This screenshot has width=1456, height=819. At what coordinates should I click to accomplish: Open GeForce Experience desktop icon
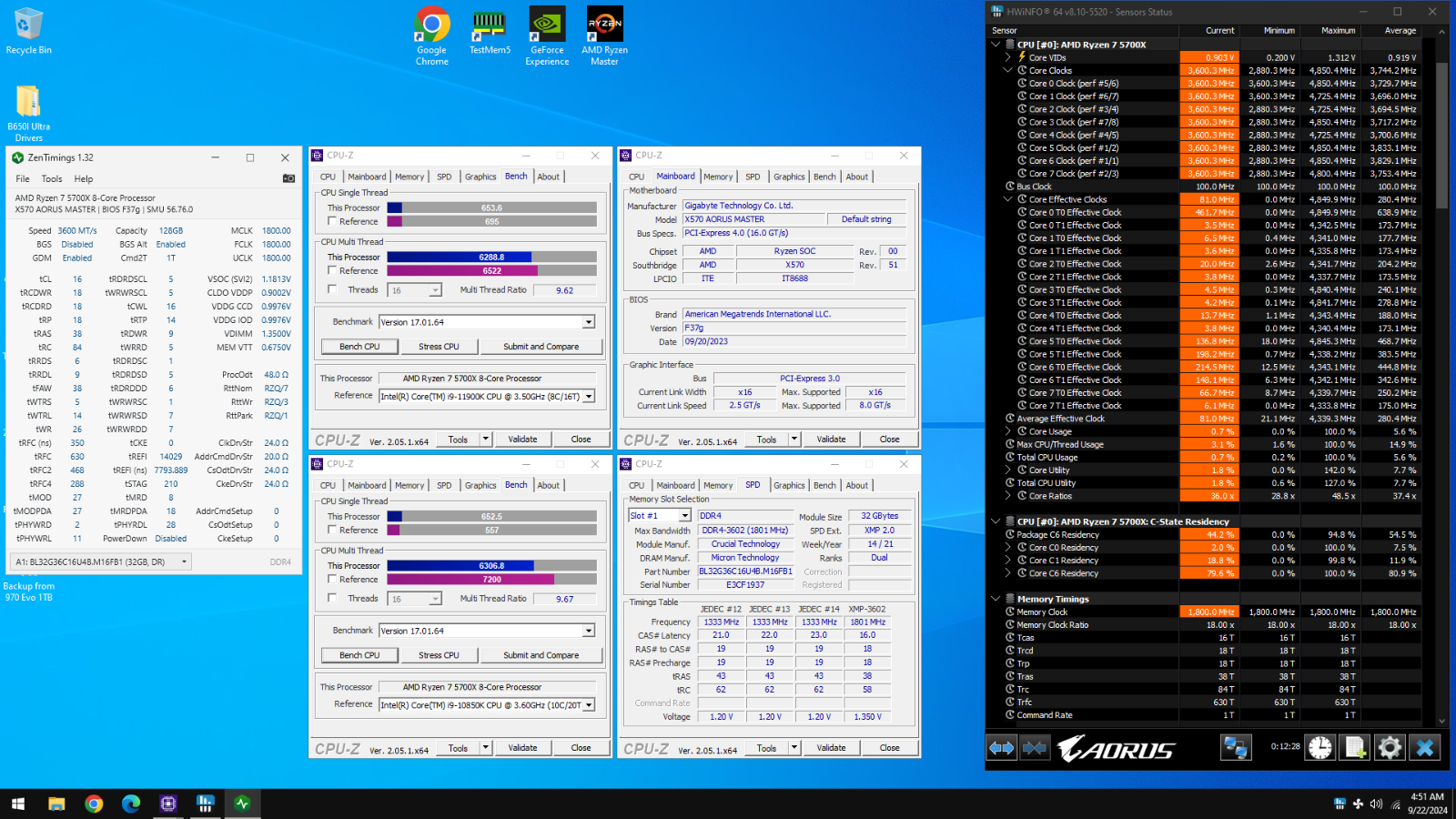[x=547, y=36]
